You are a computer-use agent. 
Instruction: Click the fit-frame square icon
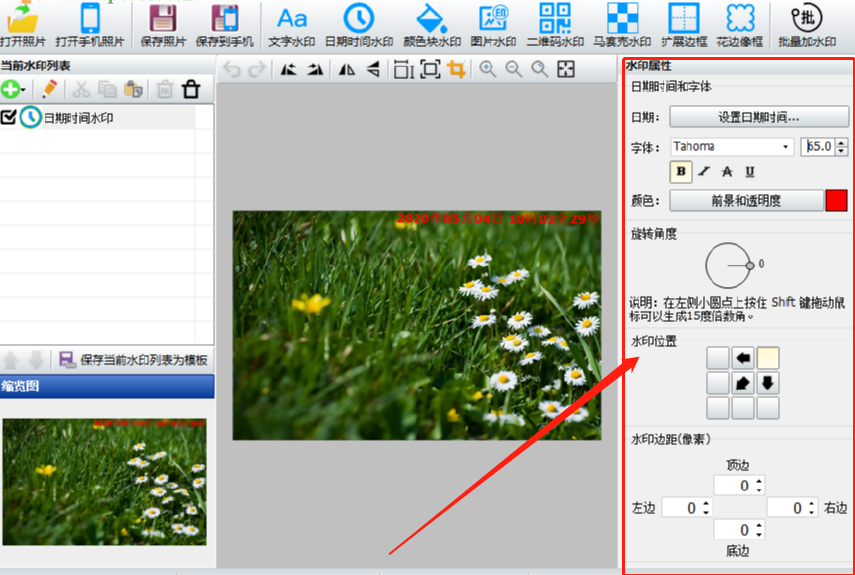[430, 69]
